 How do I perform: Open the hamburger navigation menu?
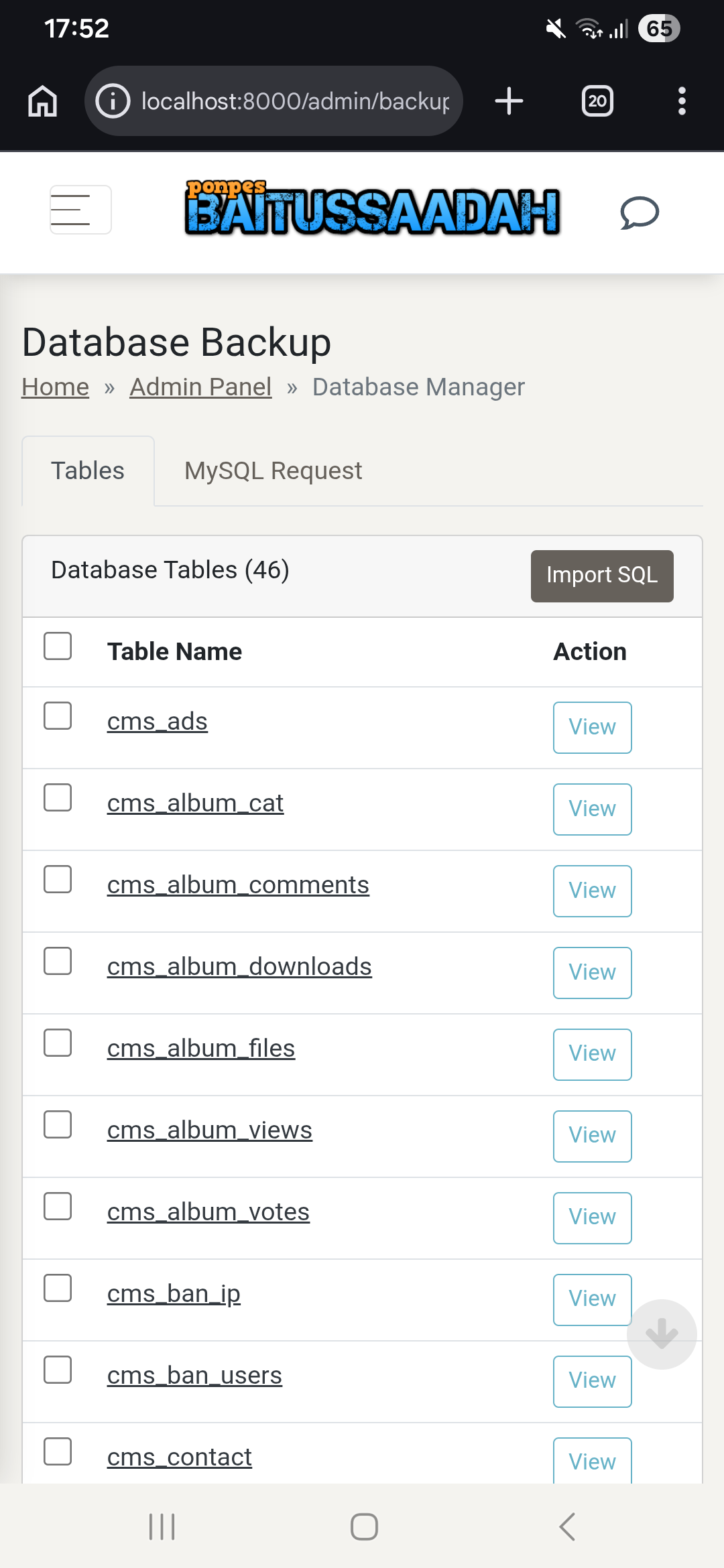click(80, 210)
